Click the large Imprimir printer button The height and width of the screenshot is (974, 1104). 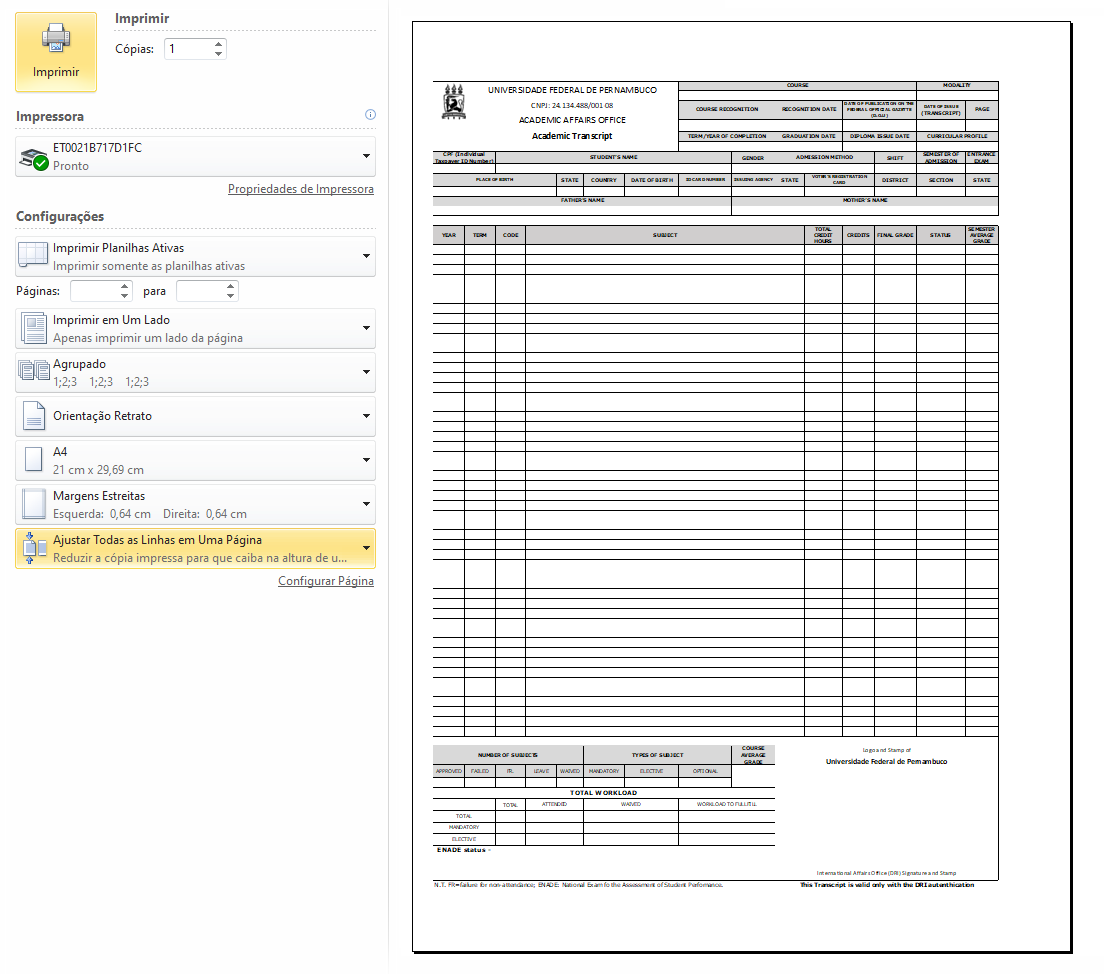tap(56, 52)
